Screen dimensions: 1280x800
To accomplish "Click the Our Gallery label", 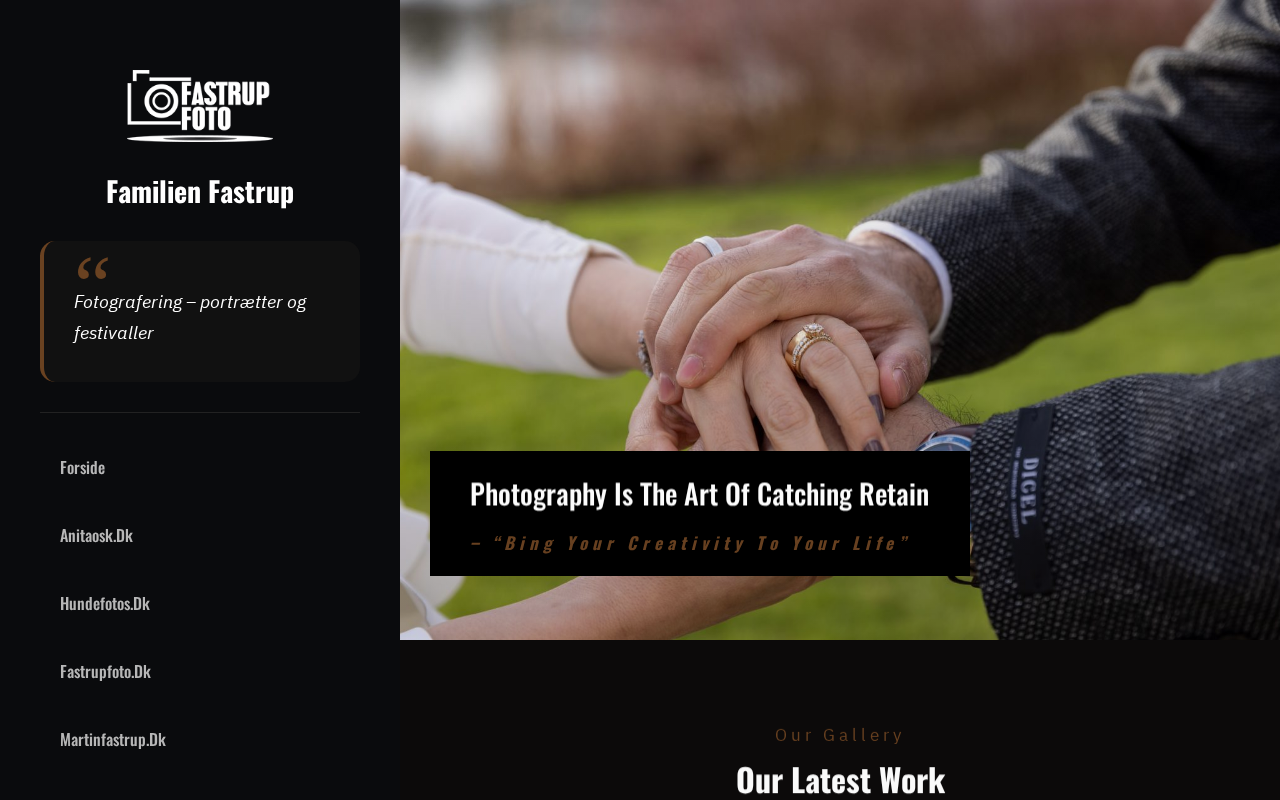I will coord(840,735).
